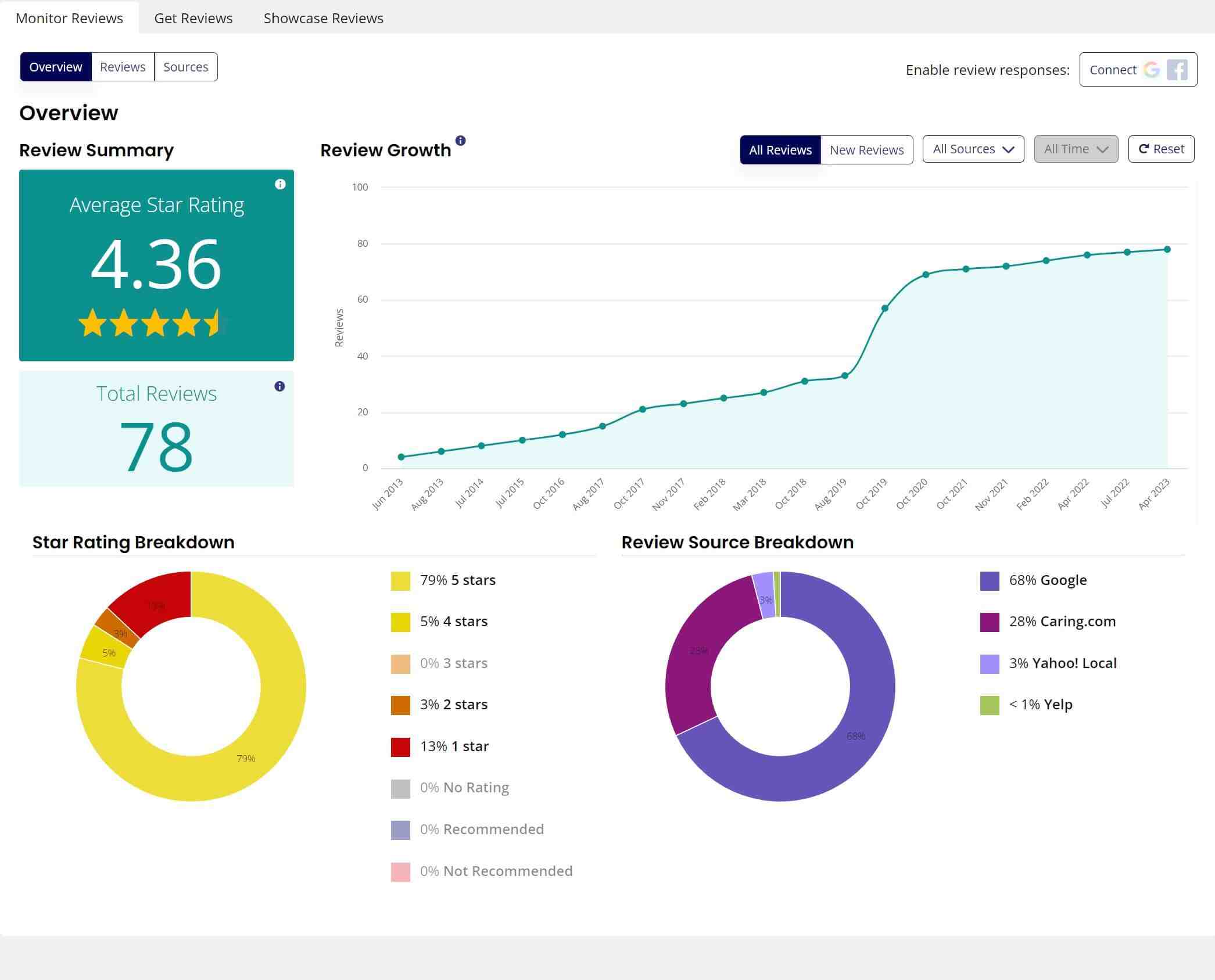1215x980 pixels.
Task: Go to the Reviews sub-tab
Action: click(x=123, y=67)
